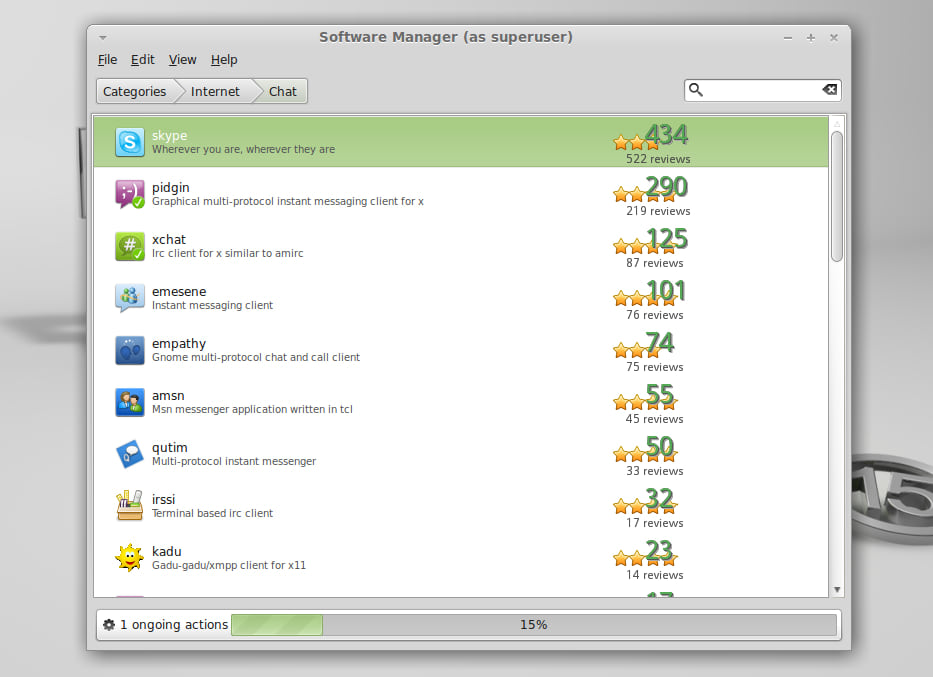933x677 pixels.
Task: Focus the search input field
Action: click(762, 90)
